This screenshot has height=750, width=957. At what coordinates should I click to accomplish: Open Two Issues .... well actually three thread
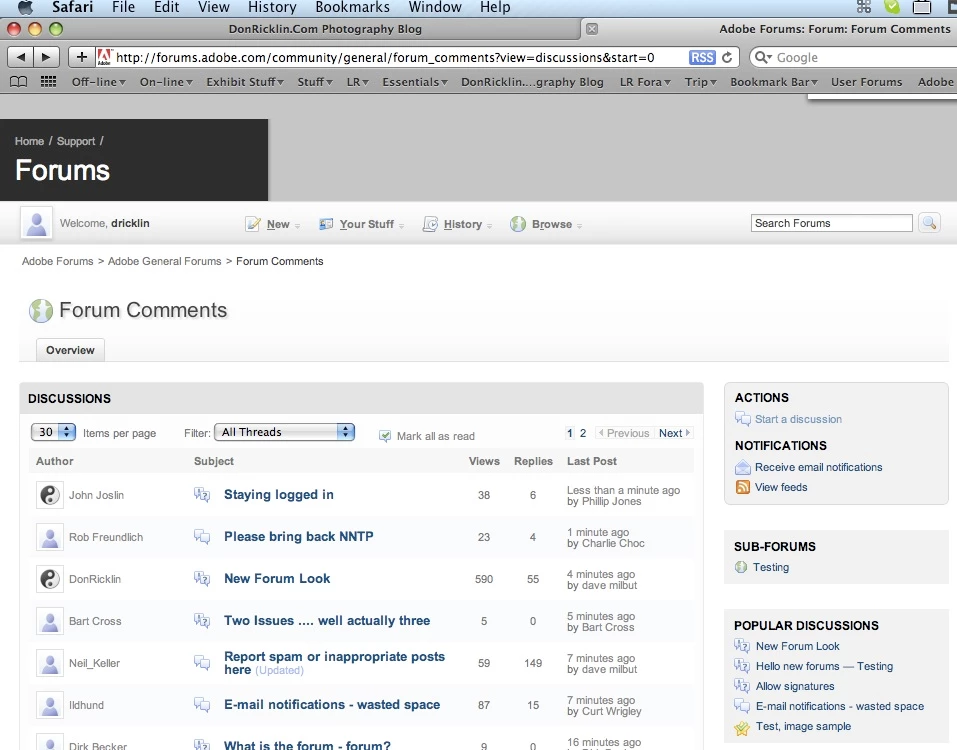(327, 621)
